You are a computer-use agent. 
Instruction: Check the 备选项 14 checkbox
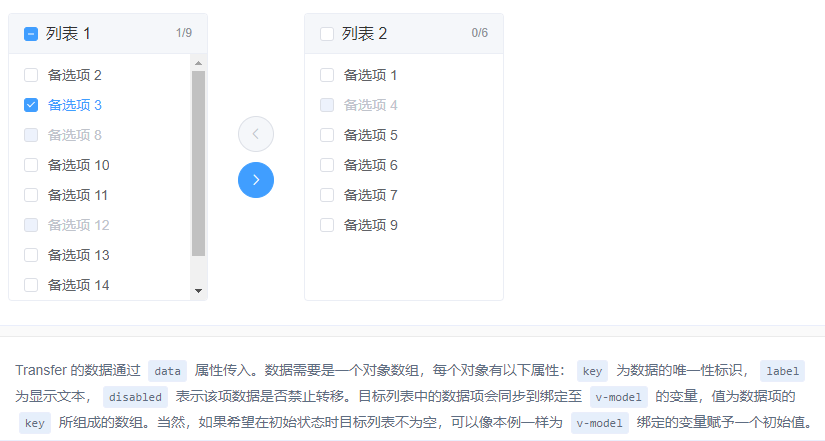coord(31,285)
